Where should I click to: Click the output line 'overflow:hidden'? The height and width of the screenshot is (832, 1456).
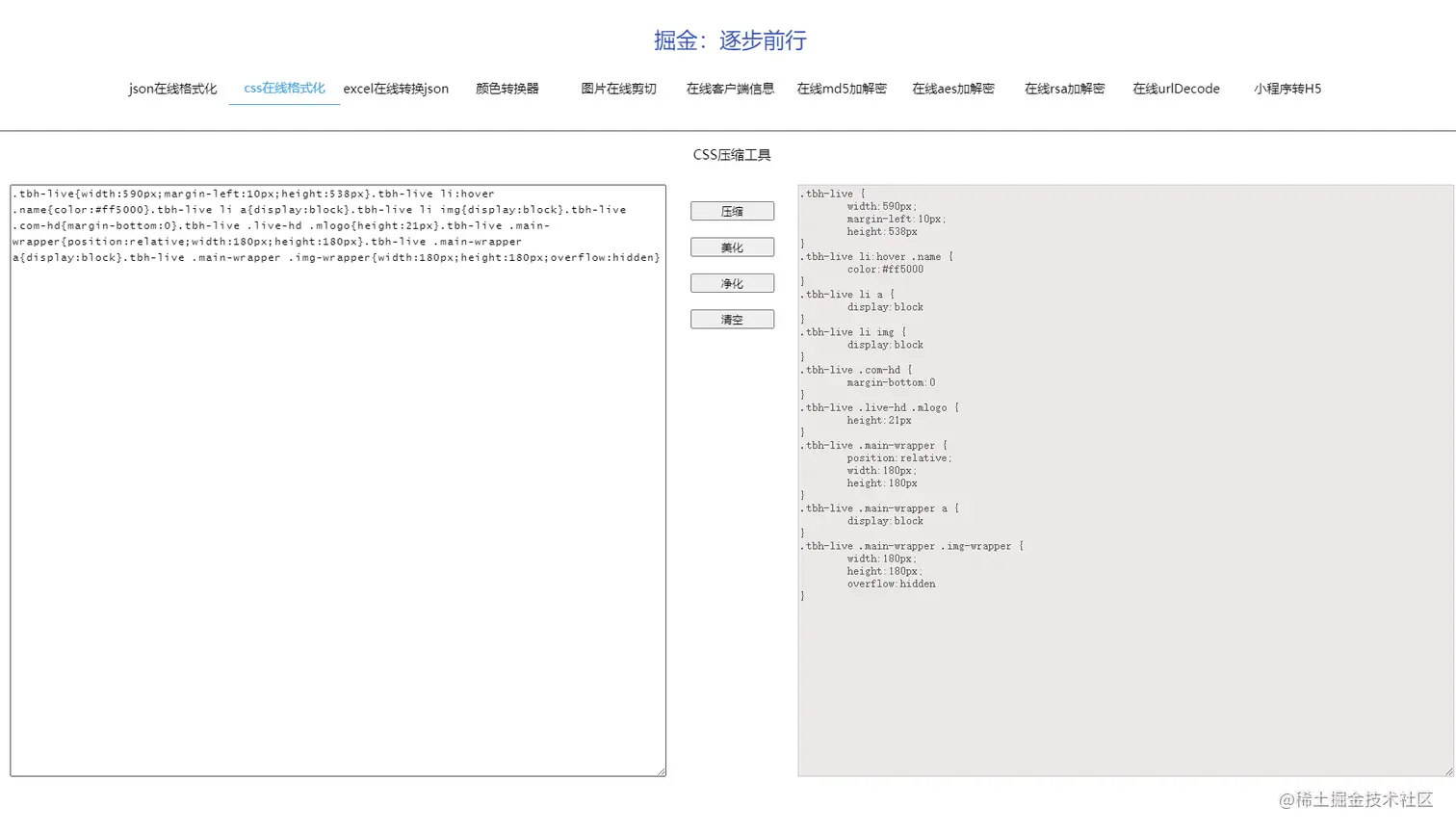pyautogui.click(x=891, y=584)
